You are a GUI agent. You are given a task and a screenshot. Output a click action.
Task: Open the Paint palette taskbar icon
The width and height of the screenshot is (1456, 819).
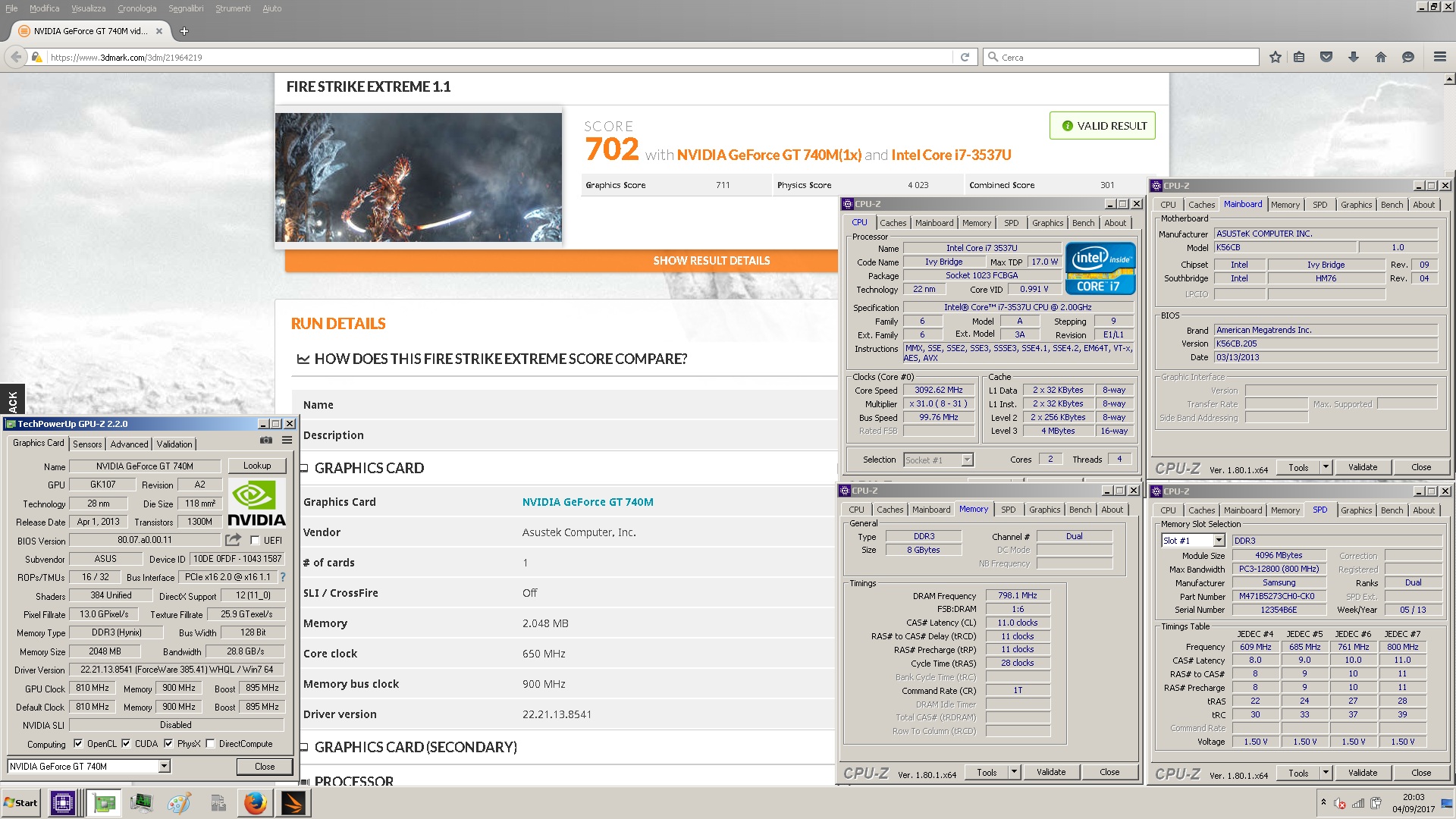point(179,803)
